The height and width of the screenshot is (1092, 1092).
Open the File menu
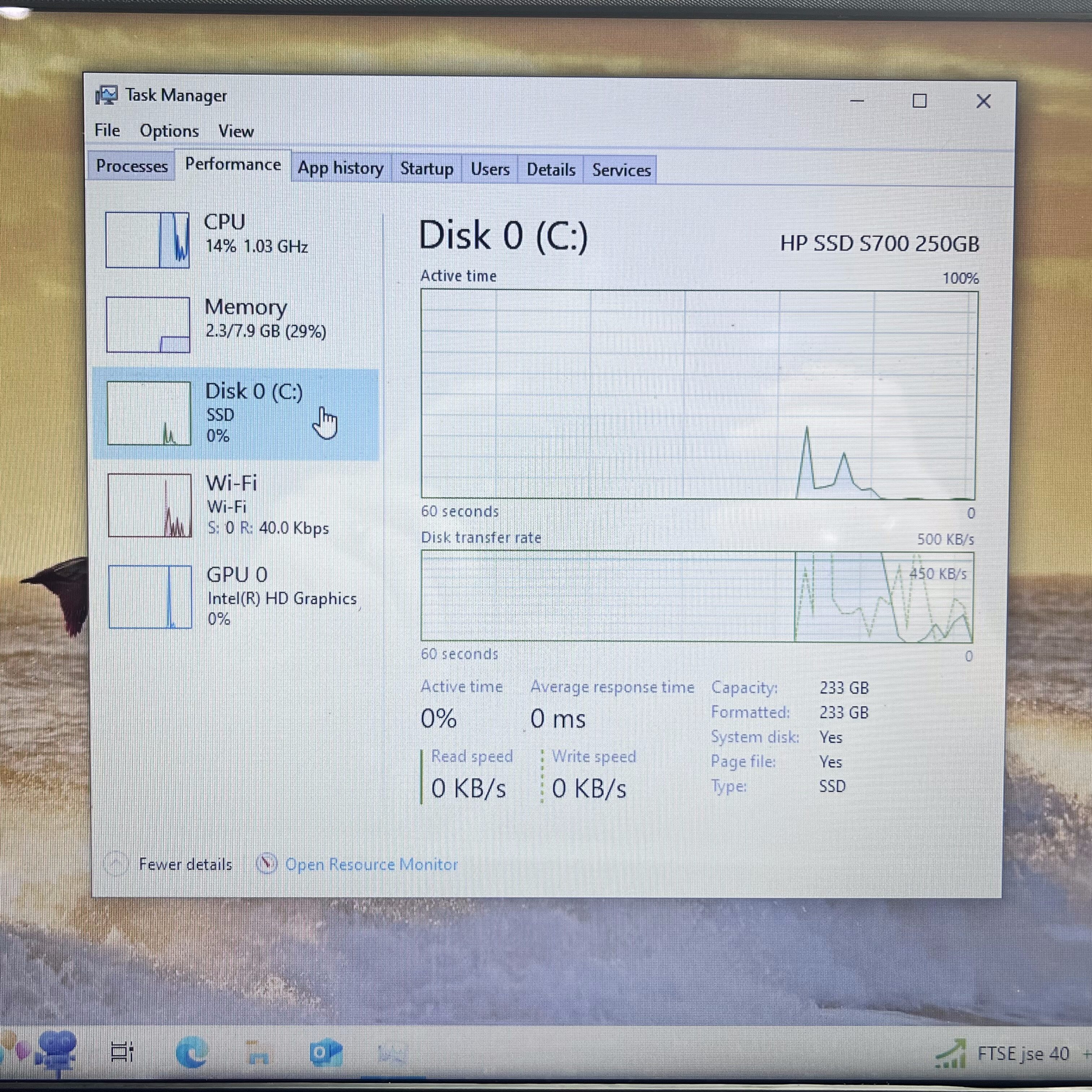tap(107, 131)
